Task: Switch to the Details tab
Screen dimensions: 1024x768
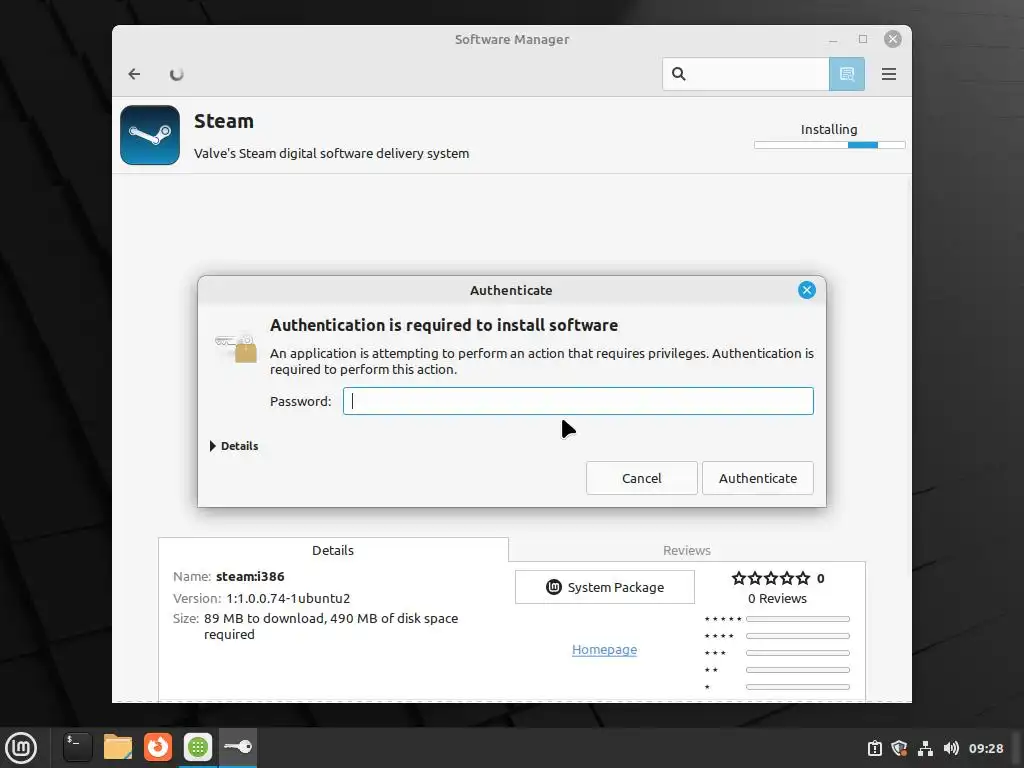Action: 333,550
